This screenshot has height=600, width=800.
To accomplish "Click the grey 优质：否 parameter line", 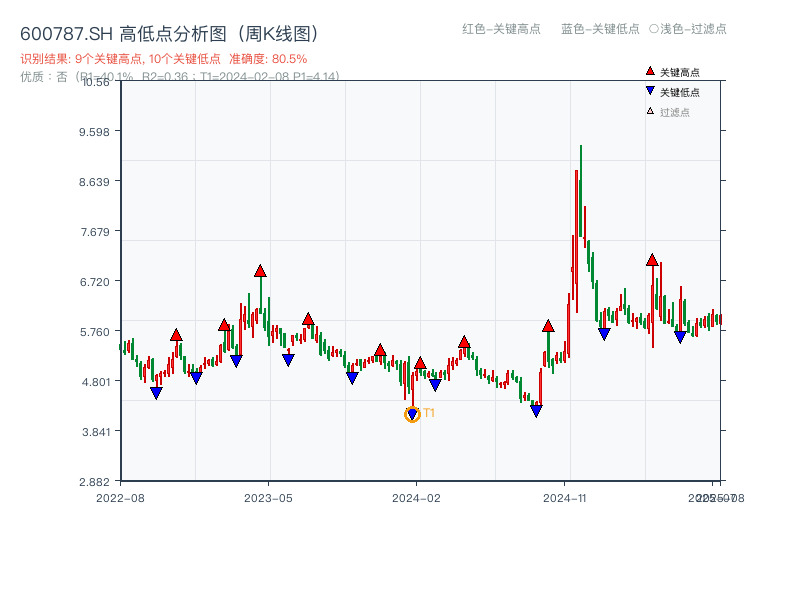I will click(180, 77).
